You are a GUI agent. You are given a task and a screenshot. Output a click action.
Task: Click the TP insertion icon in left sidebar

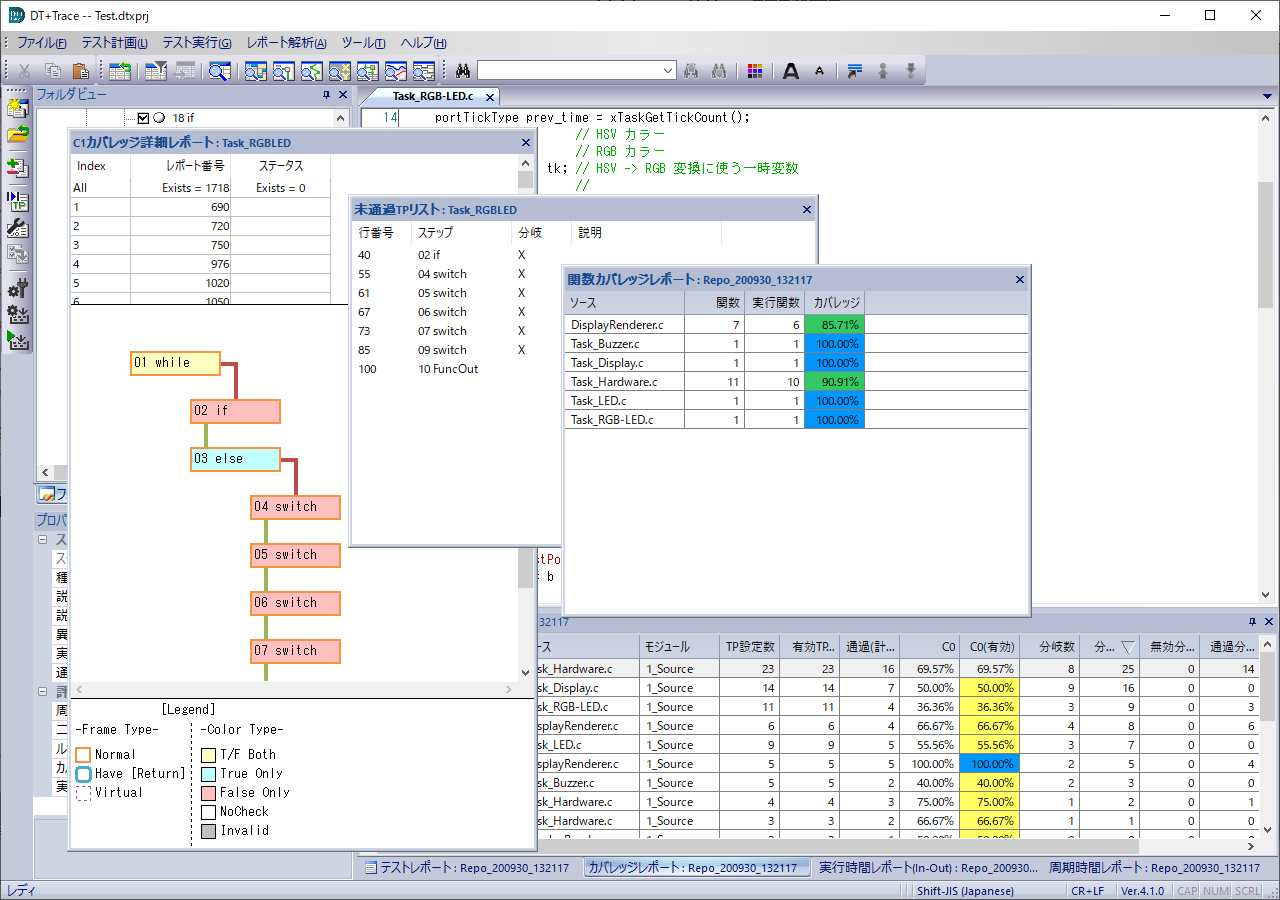coord(18,201)
